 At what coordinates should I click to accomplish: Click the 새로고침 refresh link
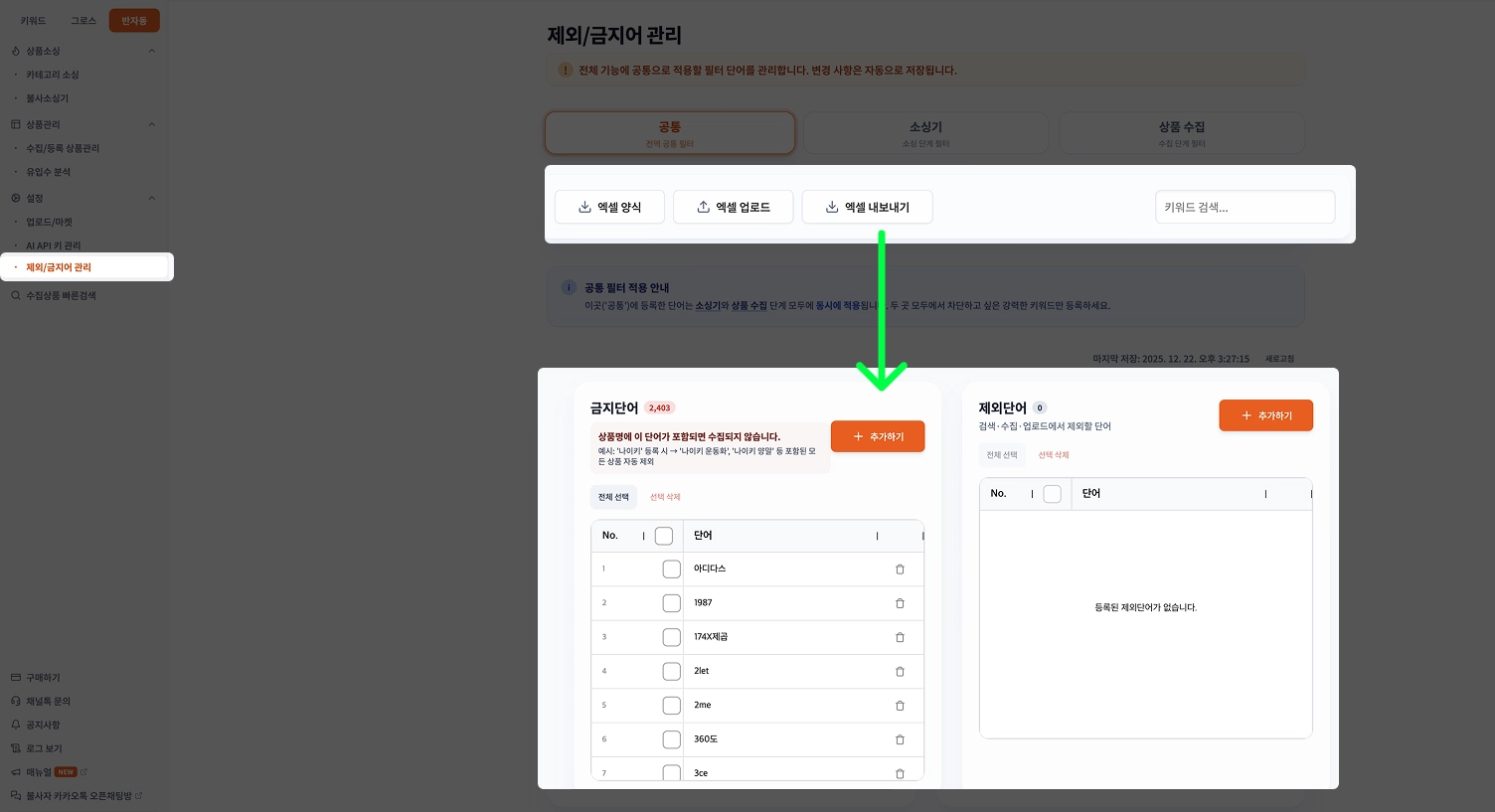[x=1279, y=359]
